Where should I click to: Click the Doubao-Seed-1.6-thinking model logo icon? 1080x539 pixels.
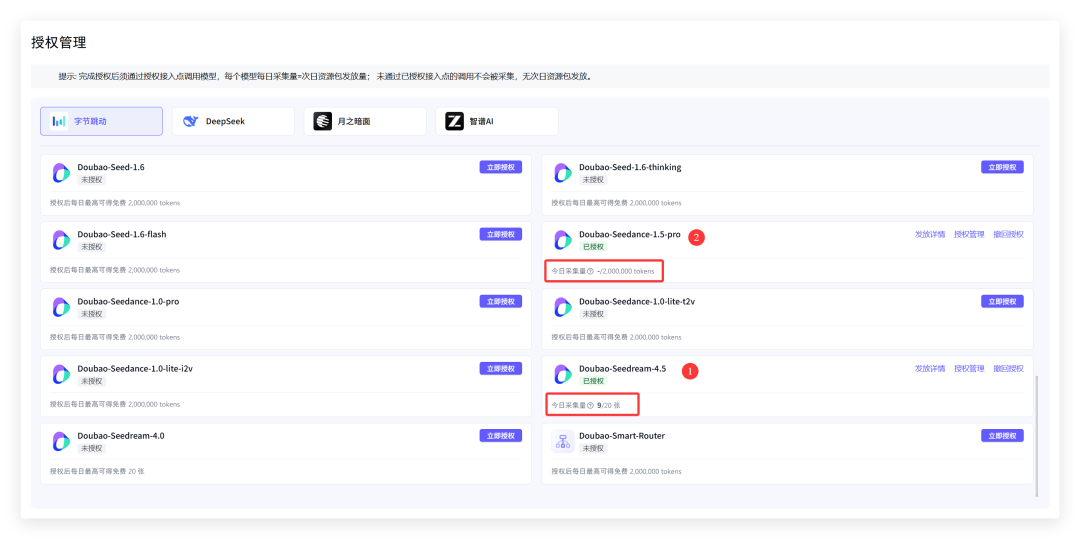pos(563,173)
